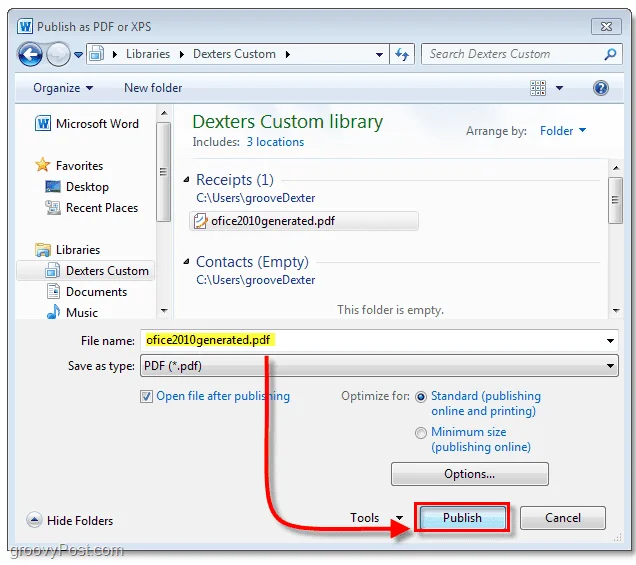Click file list scroll down arrow
Screen dimensions: 636x565
(616, 311)
